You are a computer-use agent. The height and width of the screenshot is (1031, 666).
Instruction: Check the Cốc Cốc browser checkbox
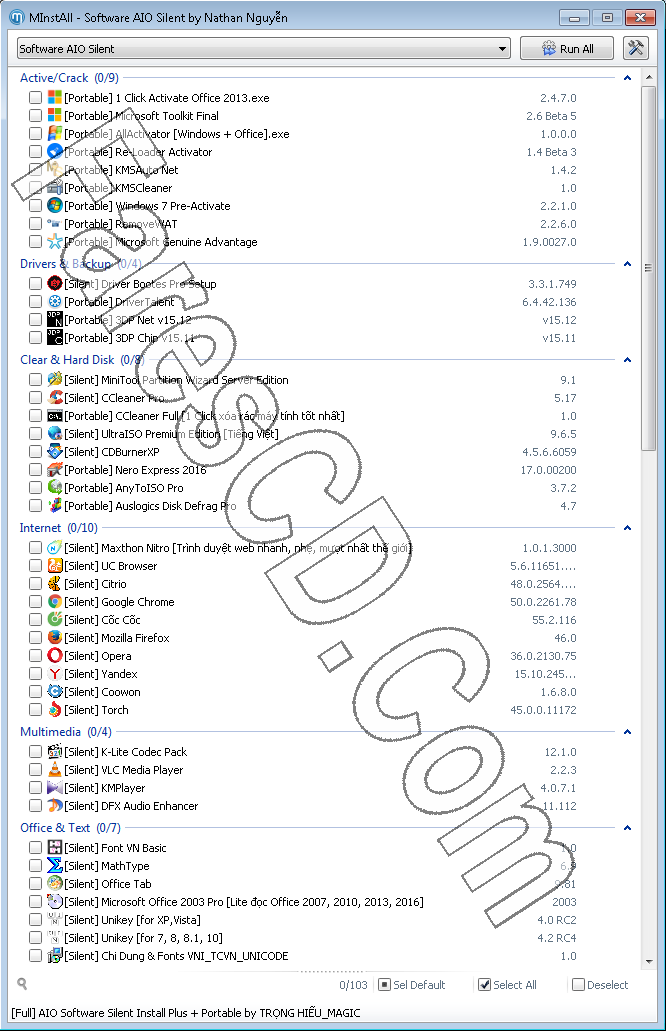[x=36, y=619]
